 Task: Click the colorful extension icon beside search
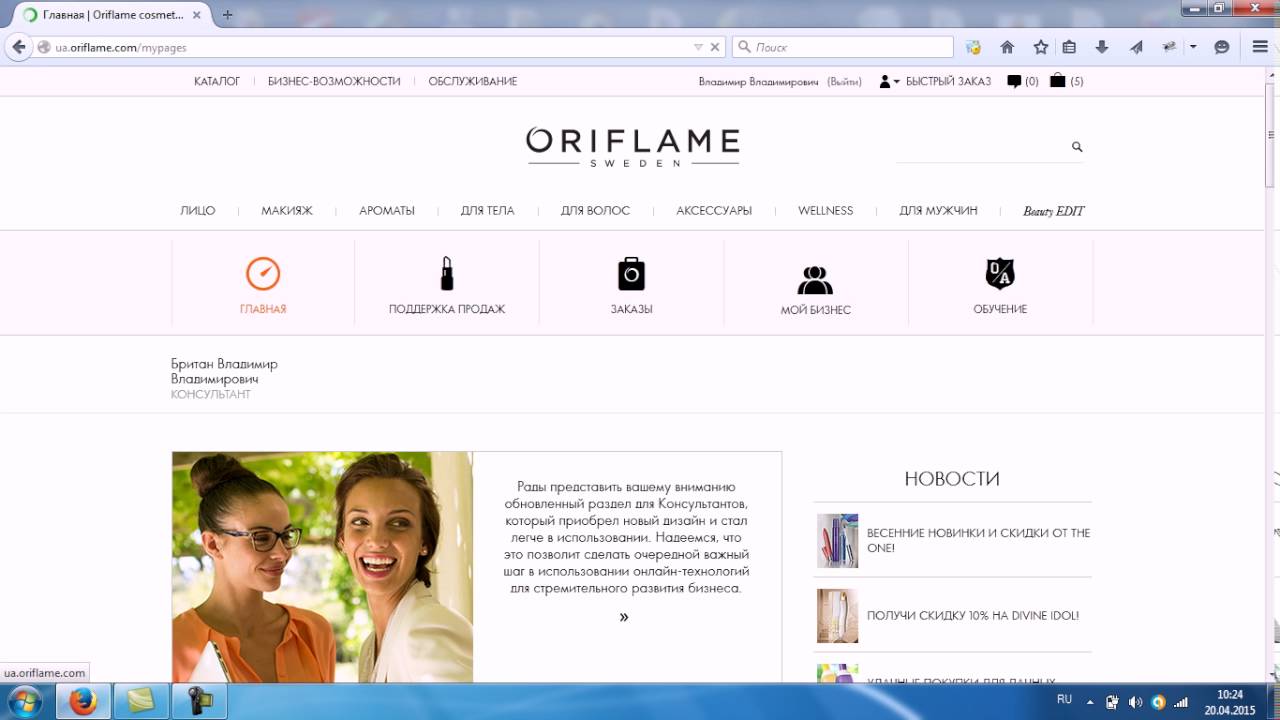[x=973, y=47]
